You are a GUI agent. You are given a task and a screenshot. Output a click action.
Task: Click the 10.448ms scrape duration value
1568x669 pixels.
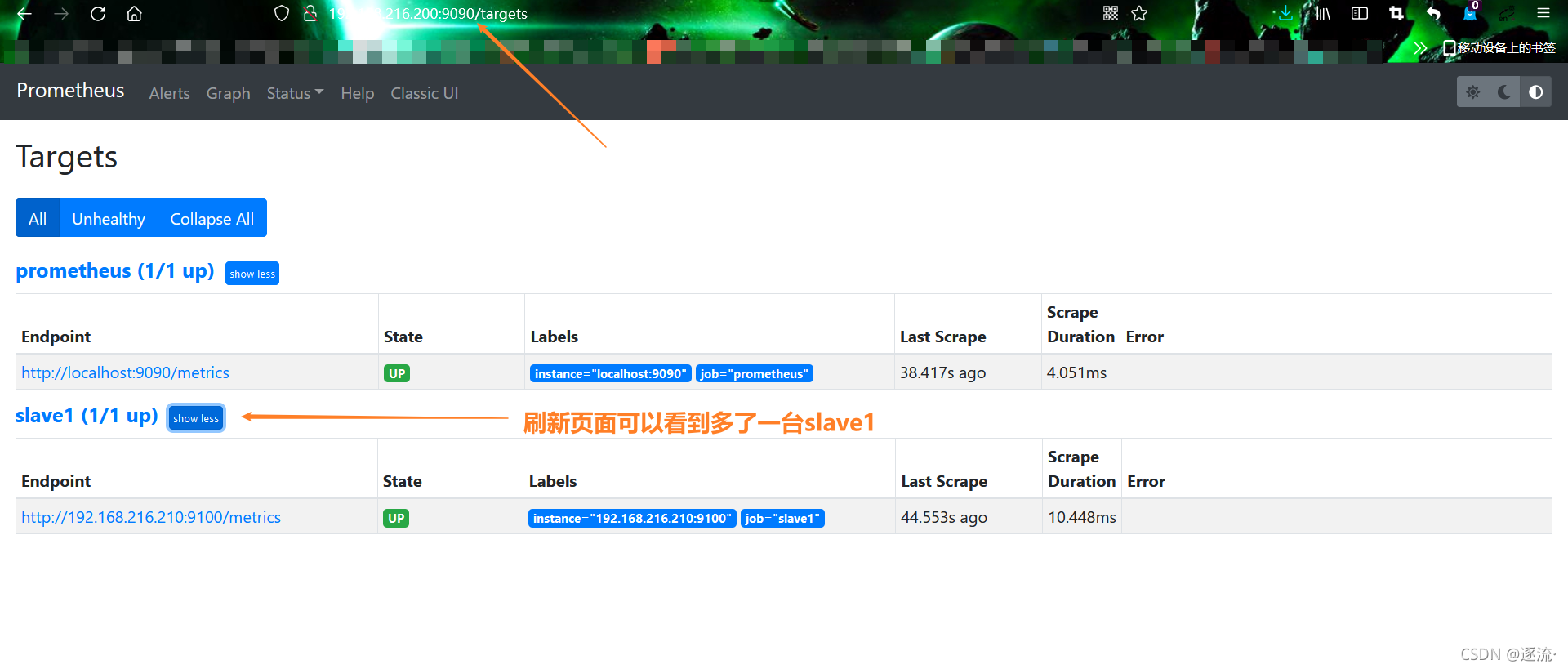1082,517
